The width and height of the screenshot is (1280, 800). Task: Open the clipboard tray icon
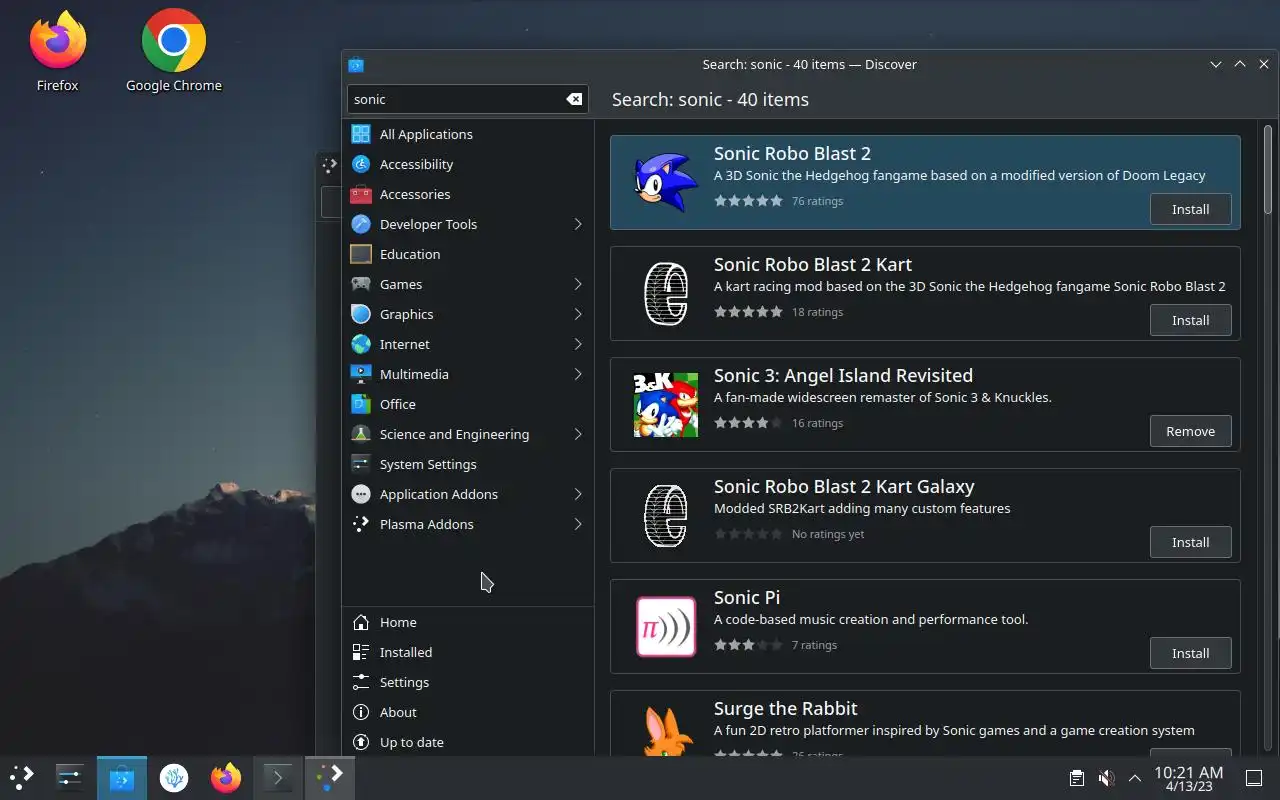(x=1076, y=778)
